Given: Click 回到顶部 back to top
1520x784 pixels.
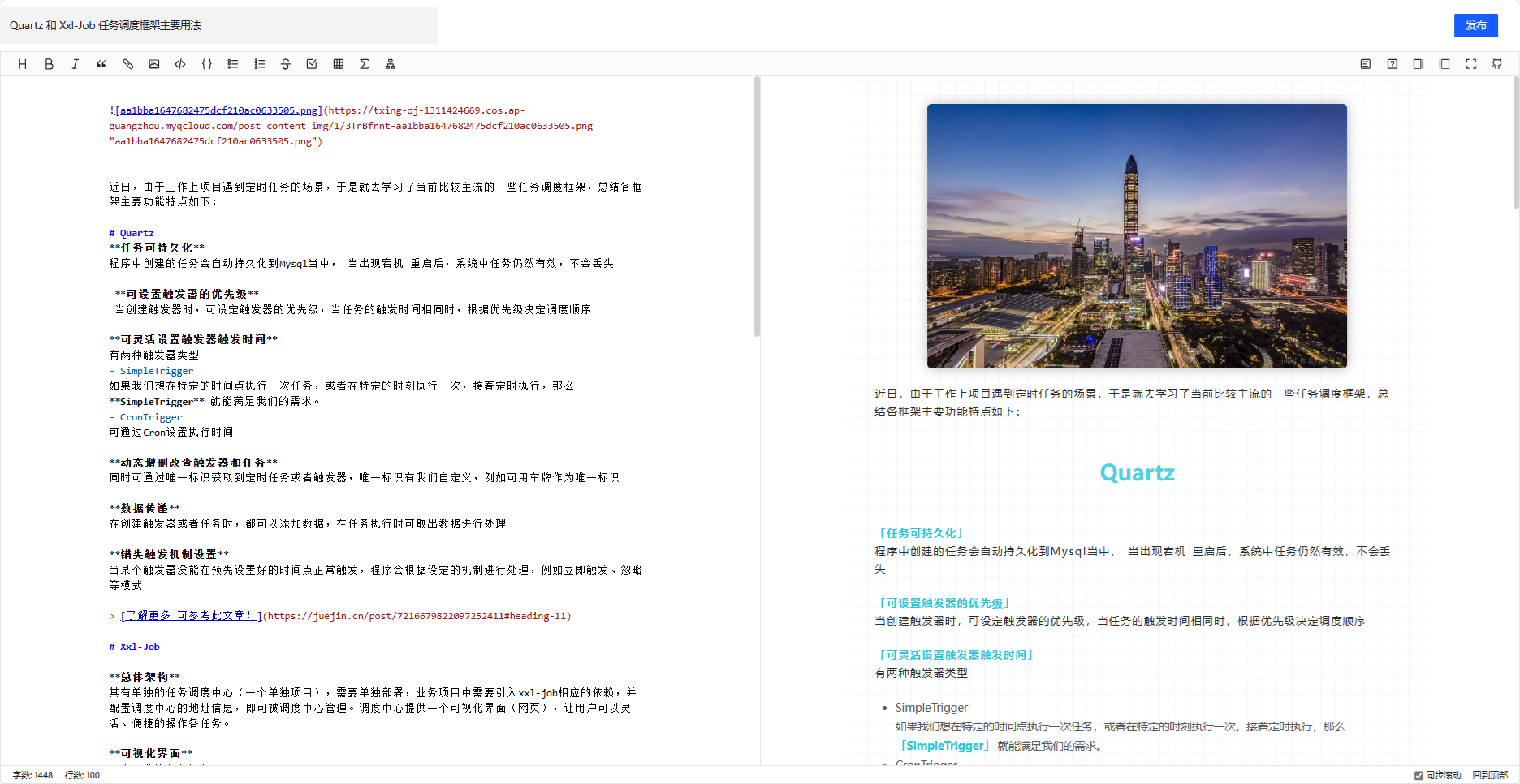Looking at the screenshot, I should (1490, 775).
